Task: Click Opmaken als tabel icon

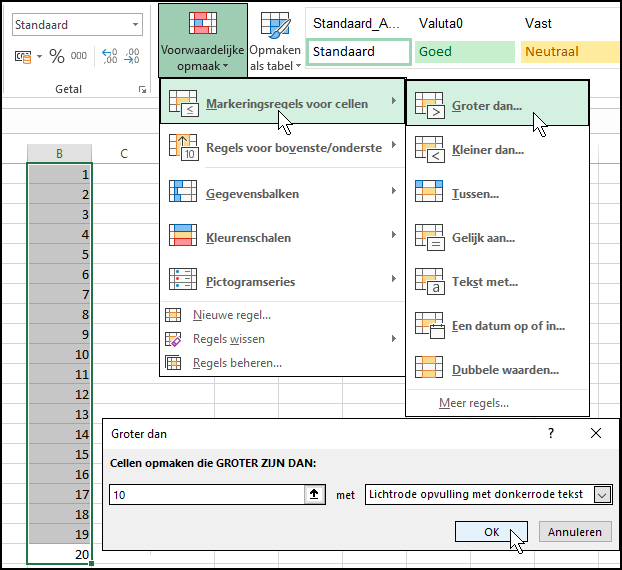Action: 274,40
